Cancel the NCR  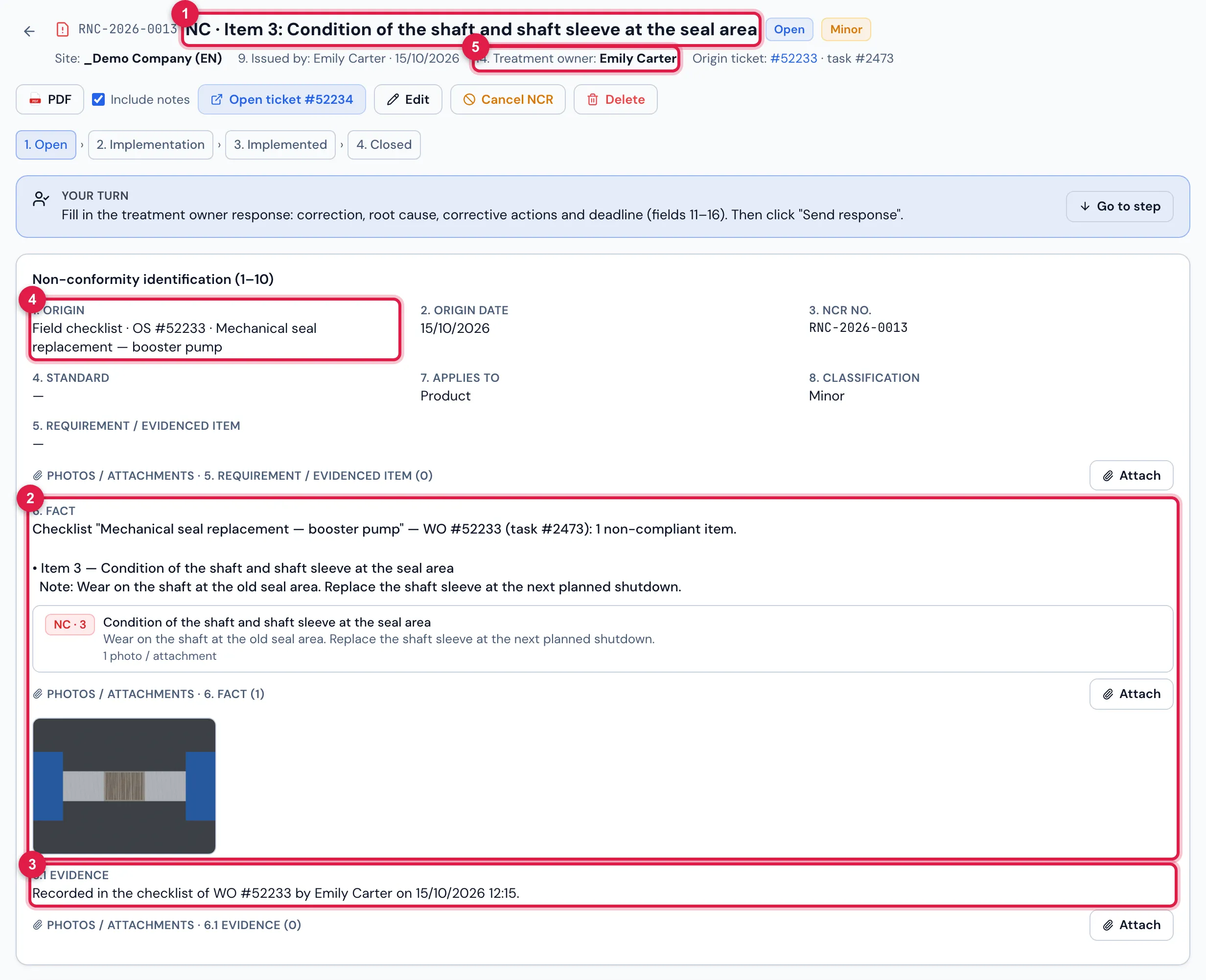(x=508, y=99)
